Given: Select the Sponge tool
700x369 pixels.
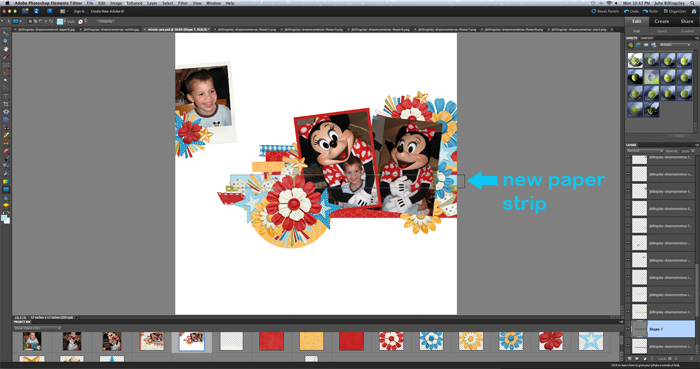Looking at the screenshot, I should coord(6,205).
